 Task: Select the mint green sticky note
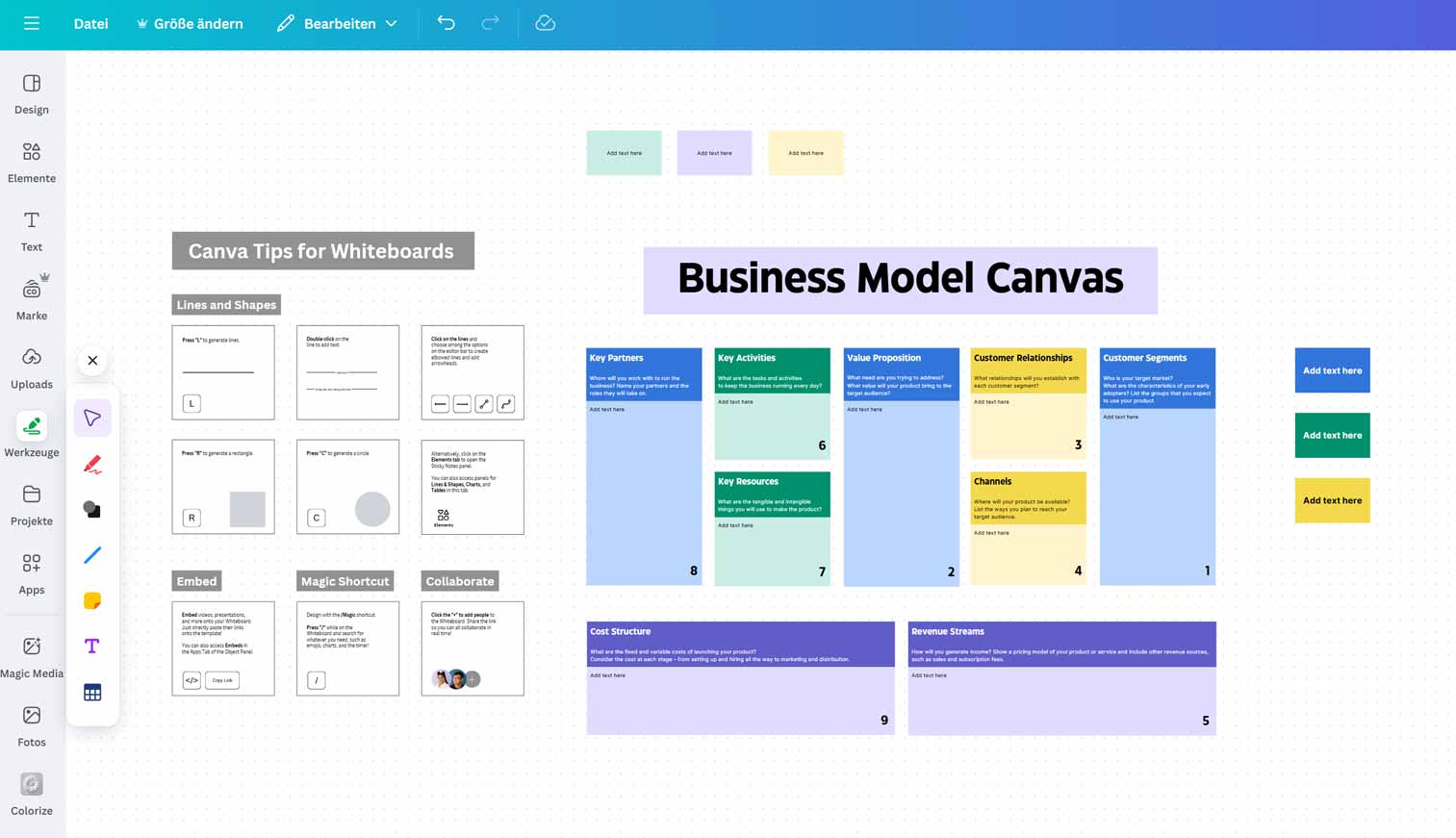(x=625, y=153)
